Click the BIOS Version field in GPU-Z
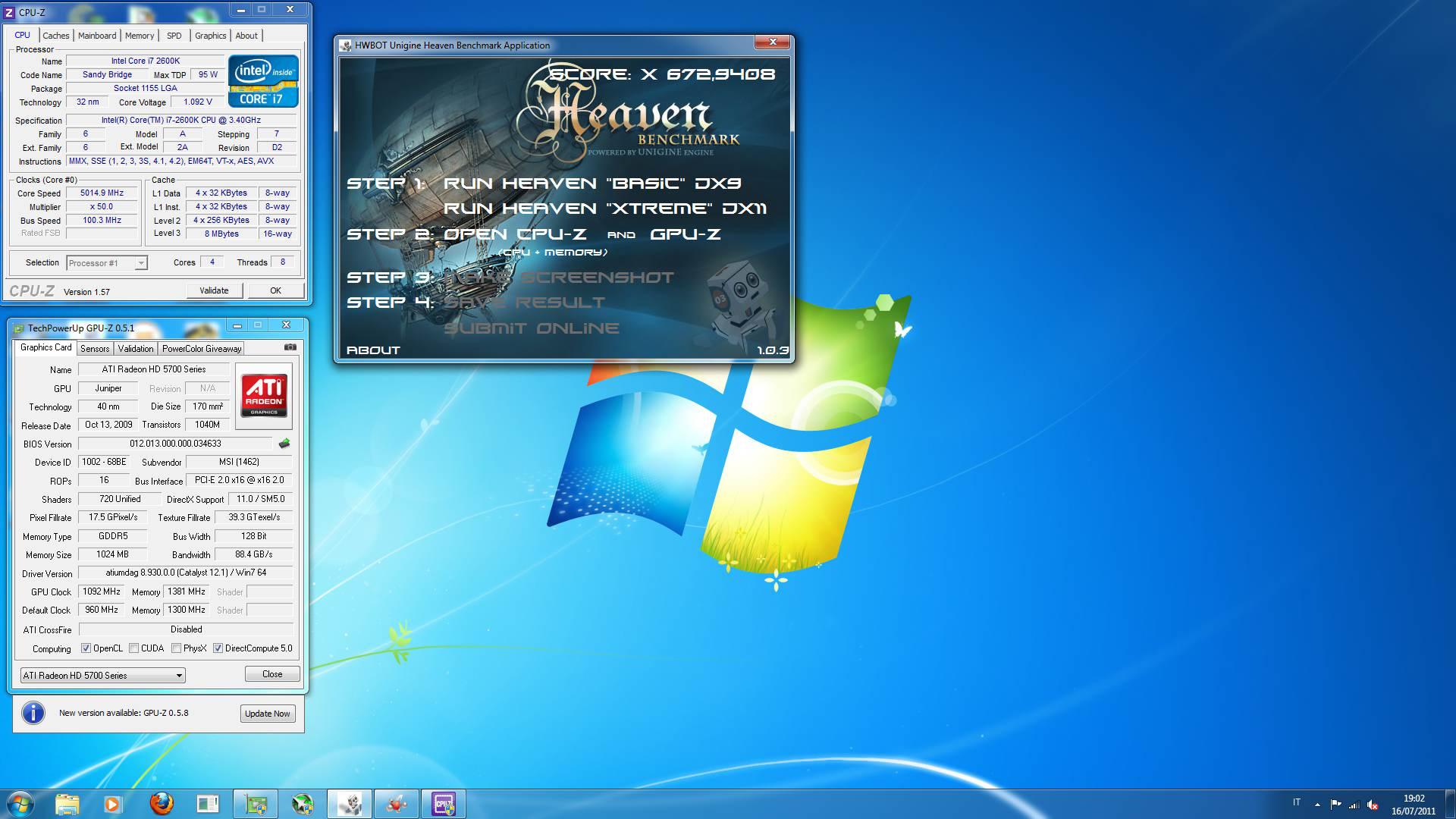The image size is (1456, 819). (x=175, y=444)
